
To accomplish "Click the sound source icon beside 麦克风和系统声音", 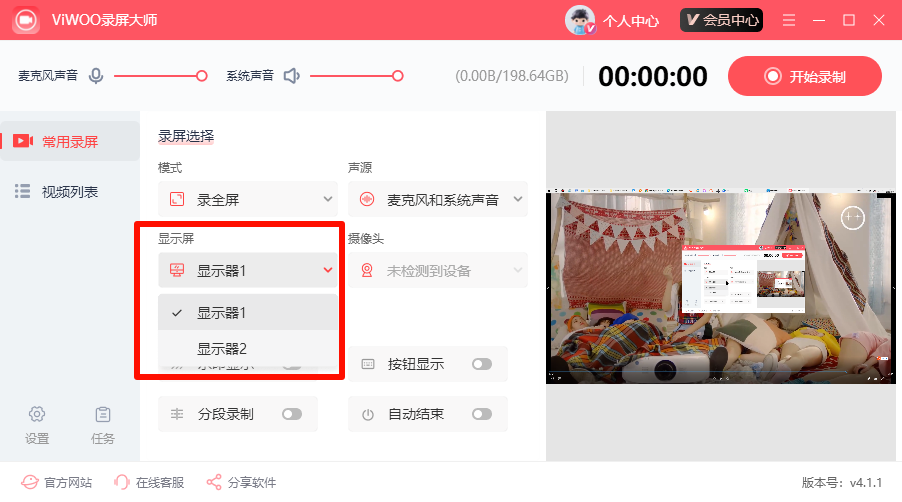I will click(x=367, y=200).
